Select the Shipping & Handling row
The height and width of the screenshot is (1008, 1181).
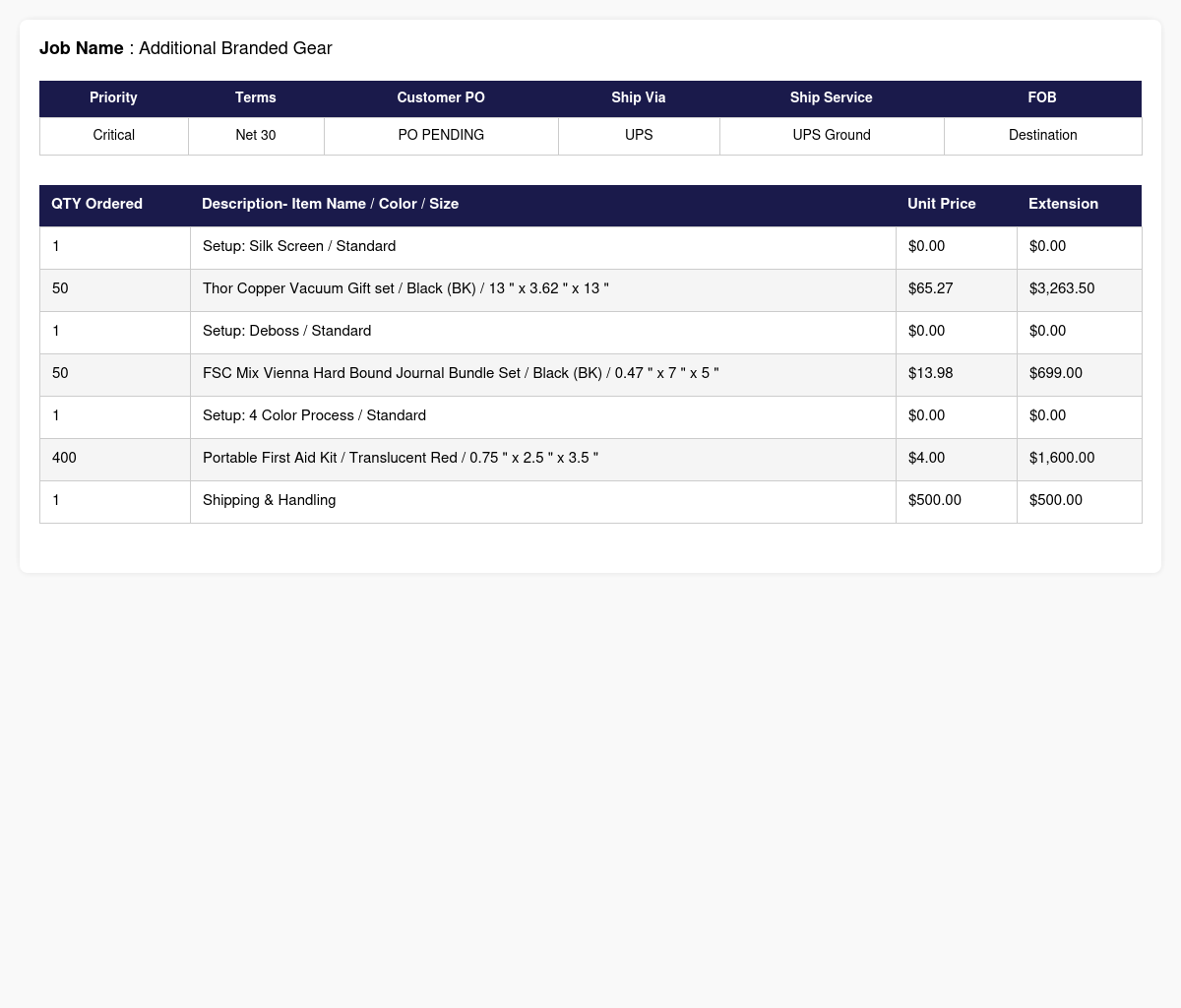[590, 501]
